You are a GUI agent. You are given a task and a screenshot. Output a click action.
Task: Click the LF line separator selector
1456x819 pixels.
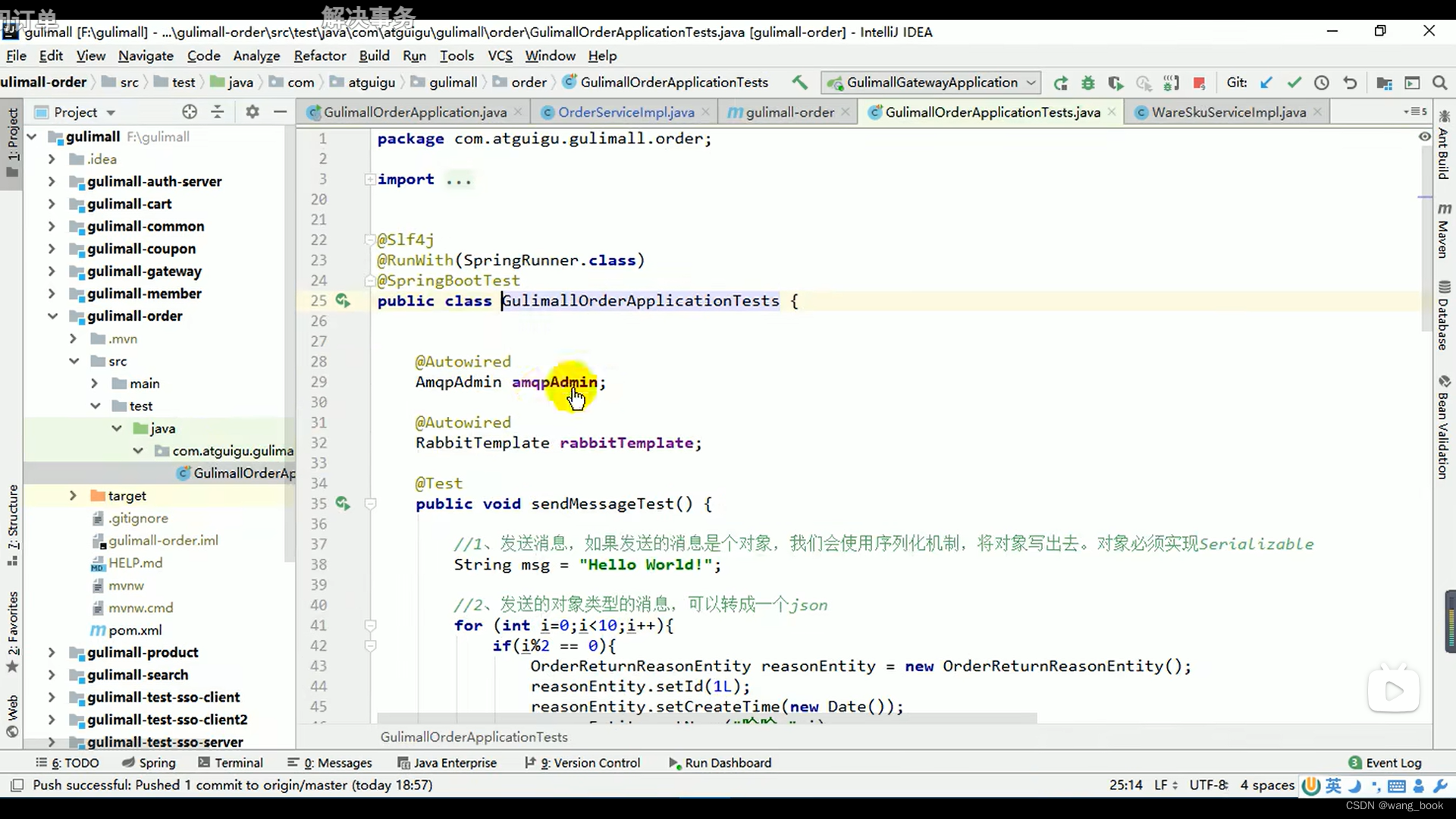[1166, 786]
